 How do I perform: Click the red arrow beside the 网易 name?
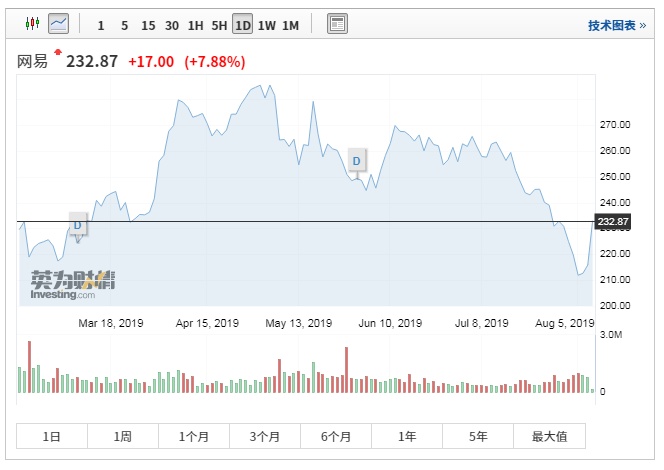(x=58, y=52)
